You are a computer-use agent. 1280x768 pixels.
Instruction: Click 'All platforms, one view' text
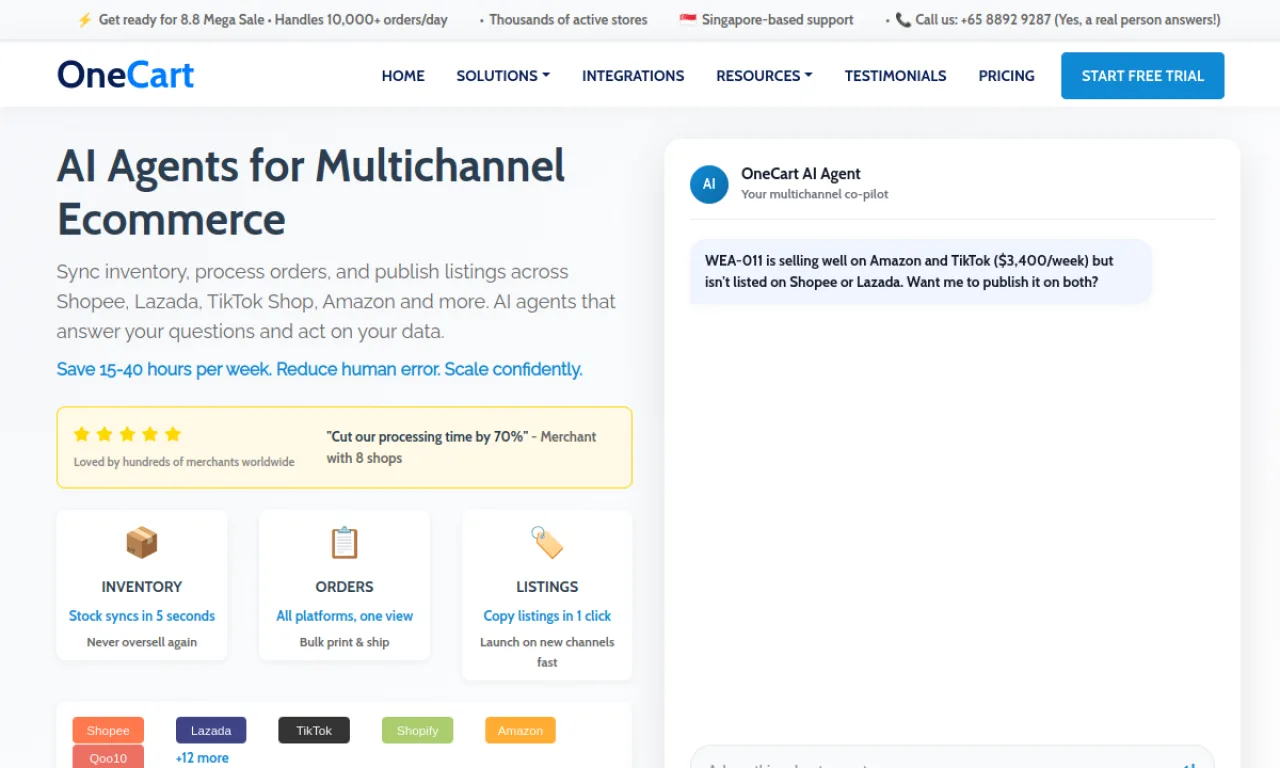click(344, 616)
